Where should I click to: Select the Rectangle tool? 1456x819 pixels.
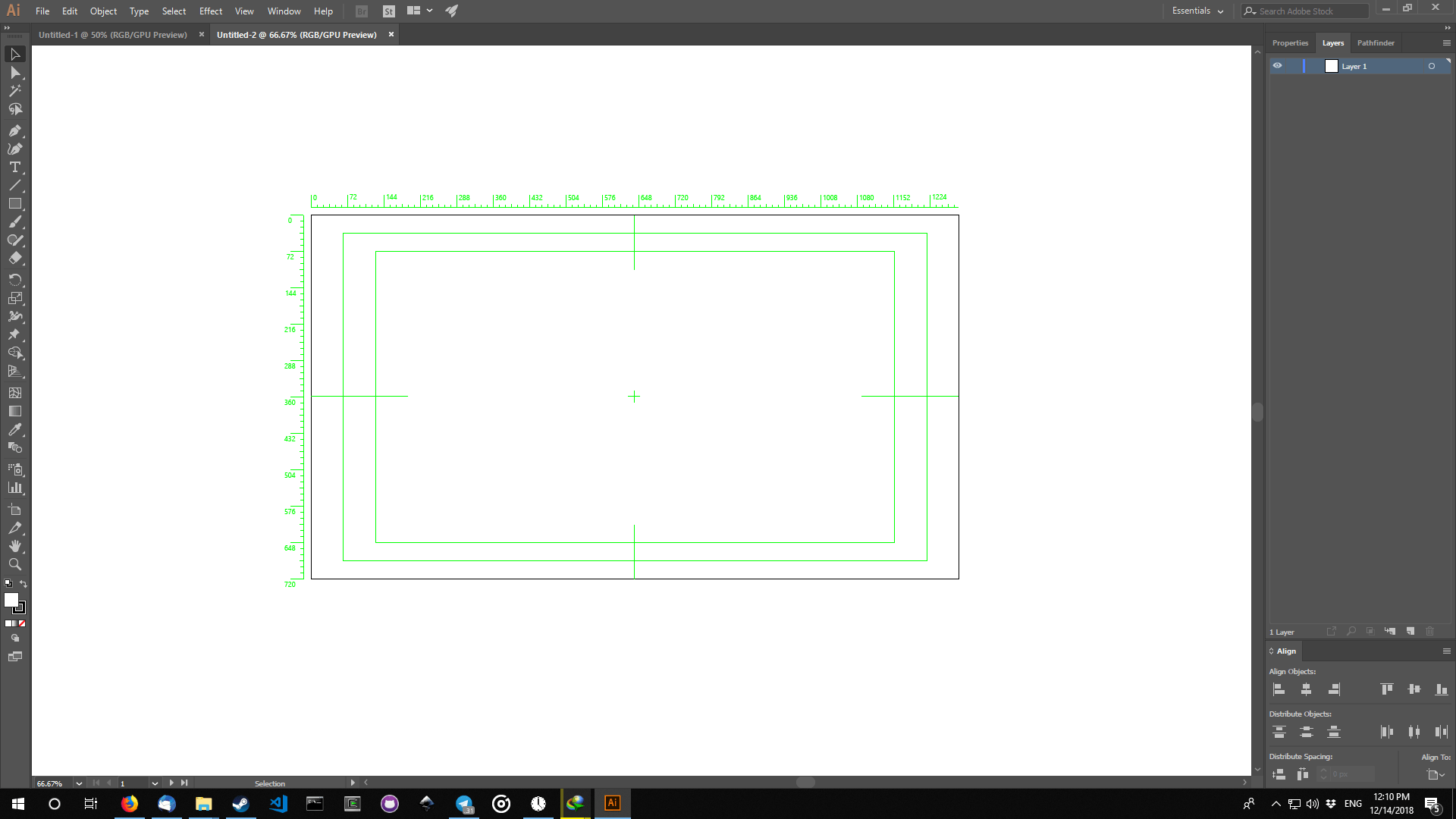click(15, 203)
